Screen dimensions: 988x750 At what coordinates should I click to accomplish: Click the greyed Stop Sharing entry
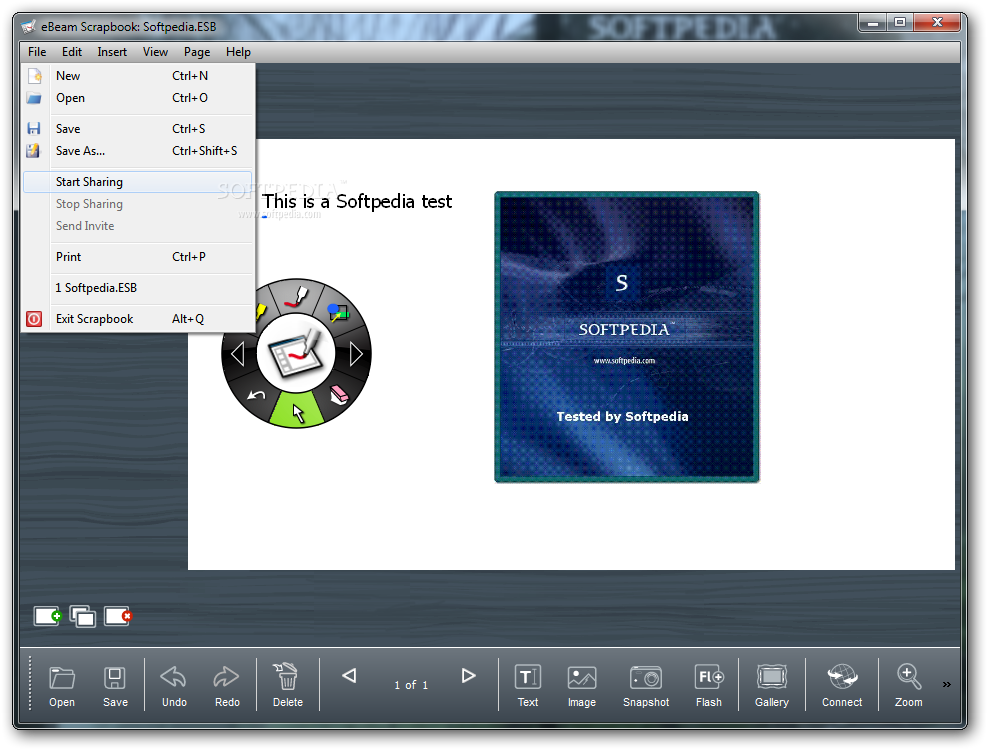tap(137, 204)
